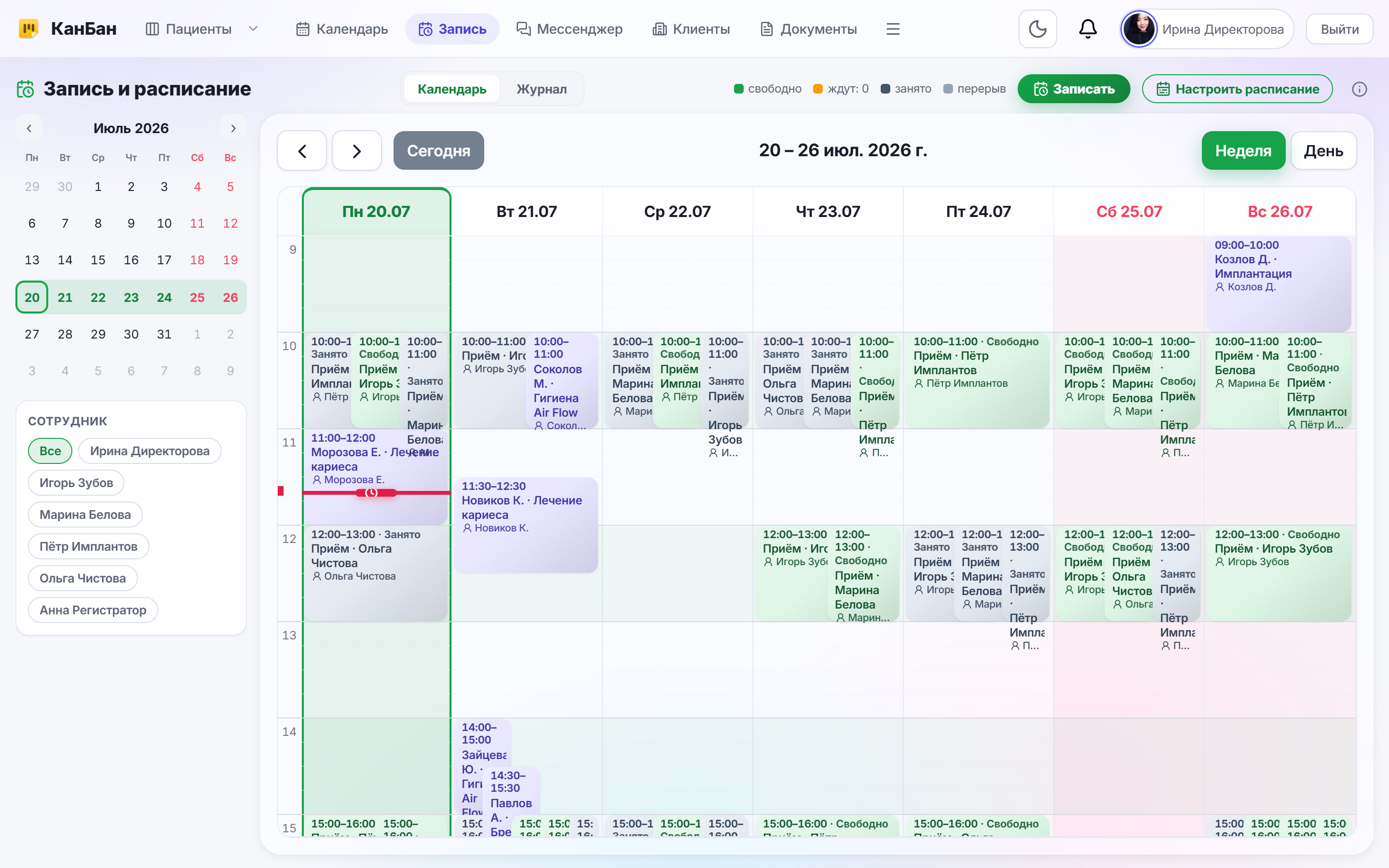Click the Пн 20.07 day header

click(x=376, y=211)
